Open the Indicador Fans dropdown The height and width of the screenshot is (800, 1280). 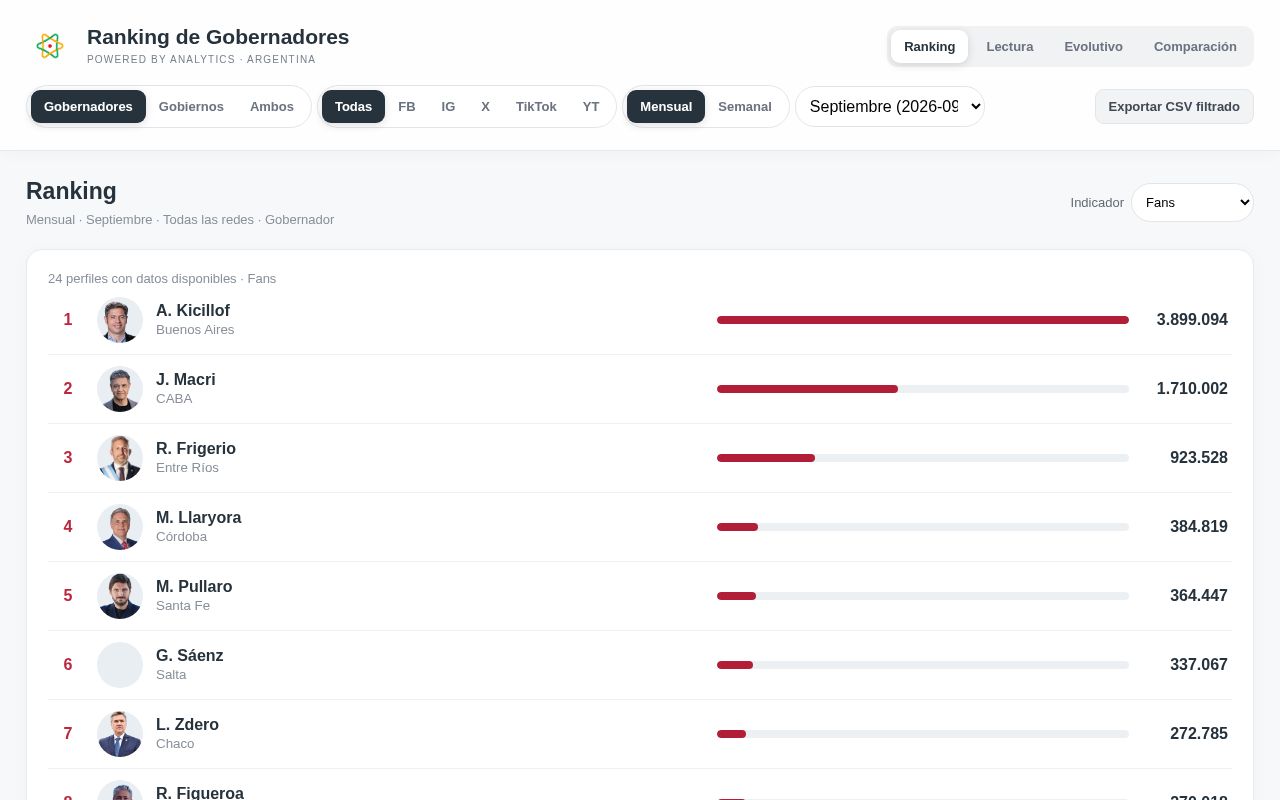coord(1192,203)
